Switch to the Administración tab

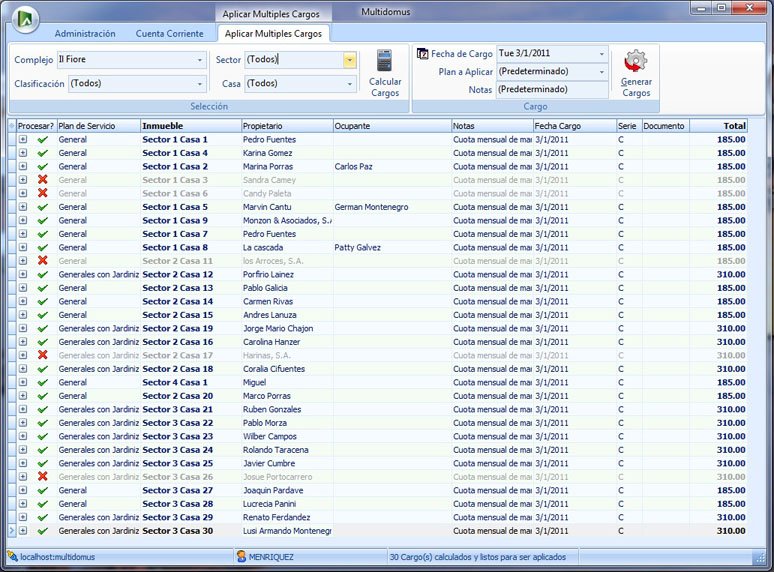click(85, 34)
